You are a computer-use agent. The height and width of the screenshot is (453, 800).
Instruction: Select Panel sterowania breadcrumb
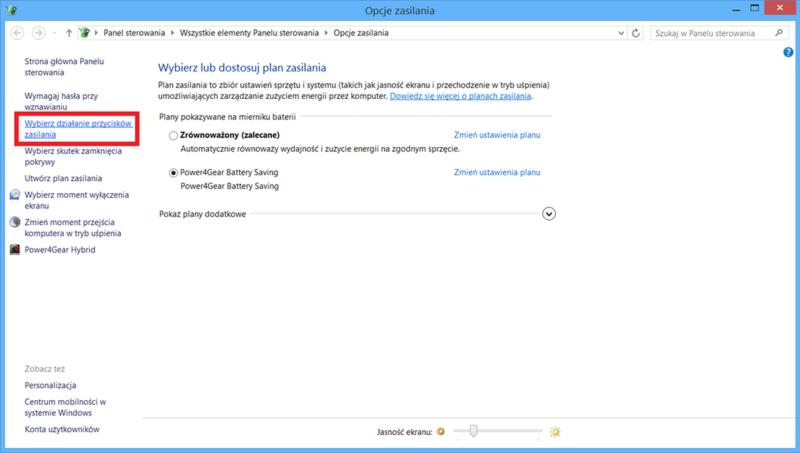134,33
